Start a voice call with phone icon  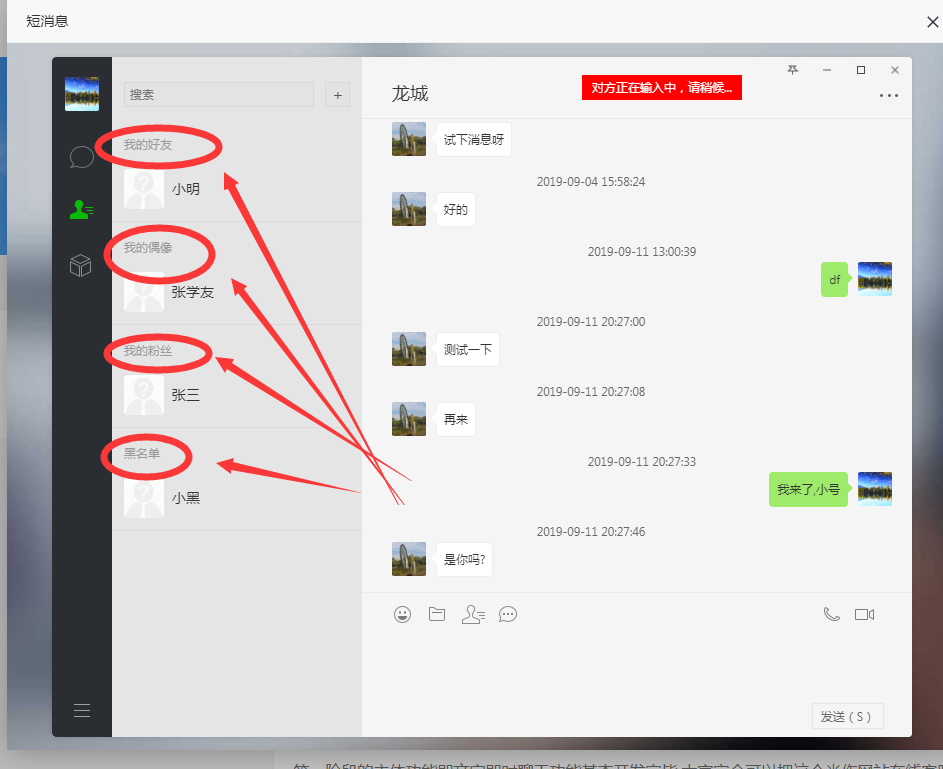[831, 614]
